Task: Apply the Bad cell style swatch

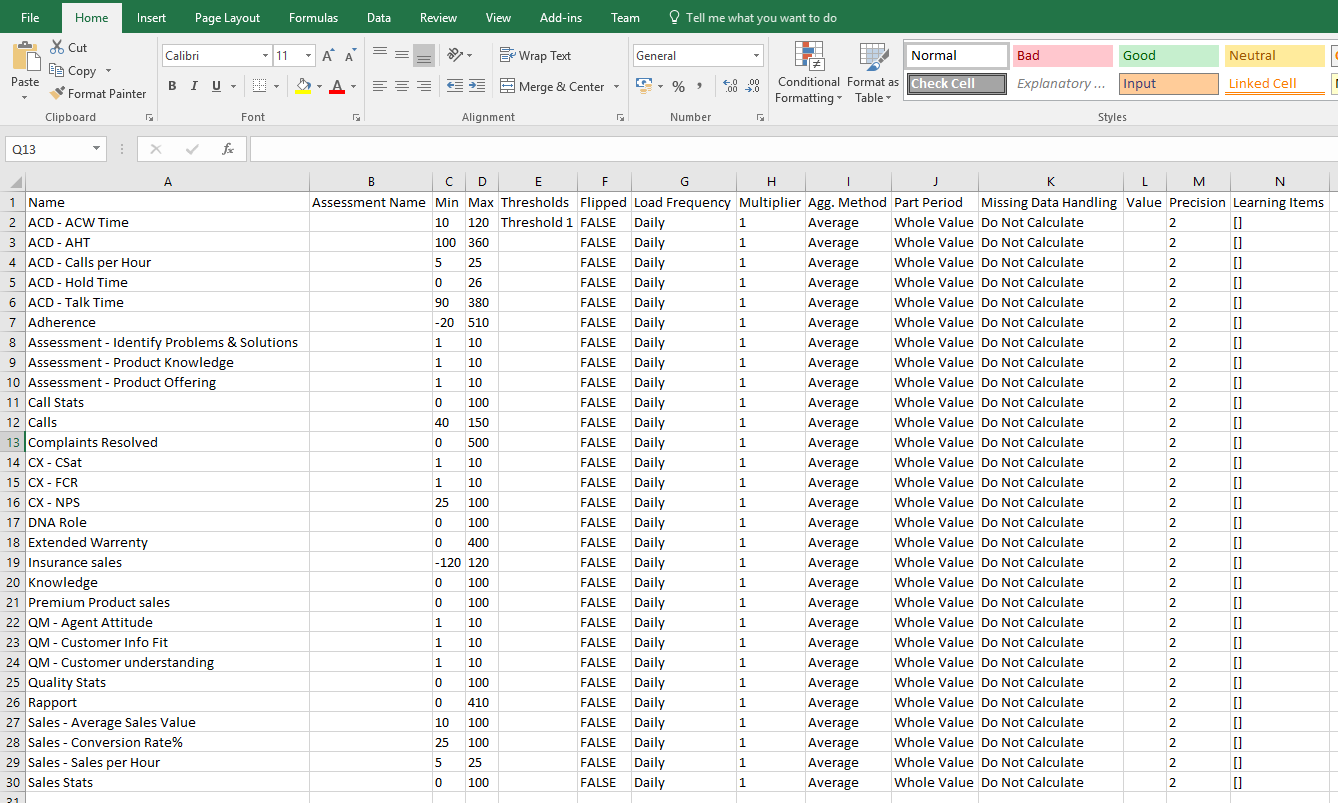Action: pos(1062,56)
